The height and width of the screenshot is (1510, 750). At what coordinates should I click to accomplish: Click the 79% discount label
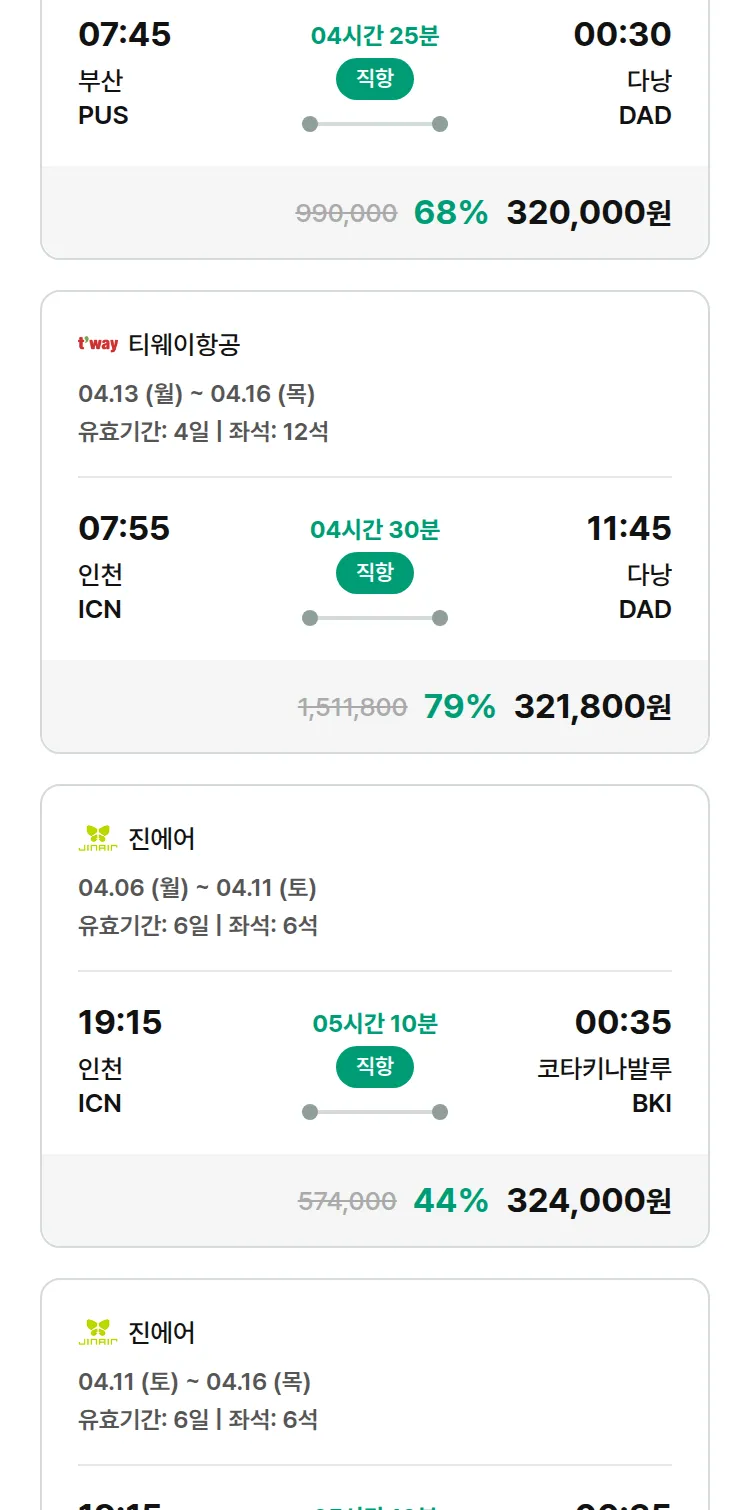click(460, 707)
